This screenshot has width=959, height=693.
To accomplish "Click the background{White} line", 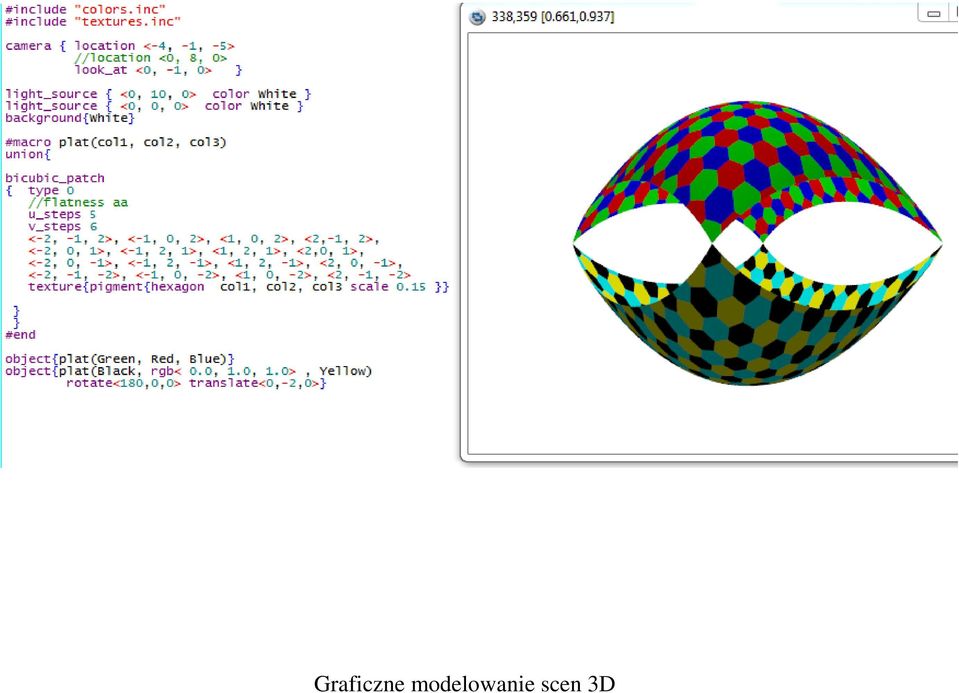I will (x=70, y=118).
